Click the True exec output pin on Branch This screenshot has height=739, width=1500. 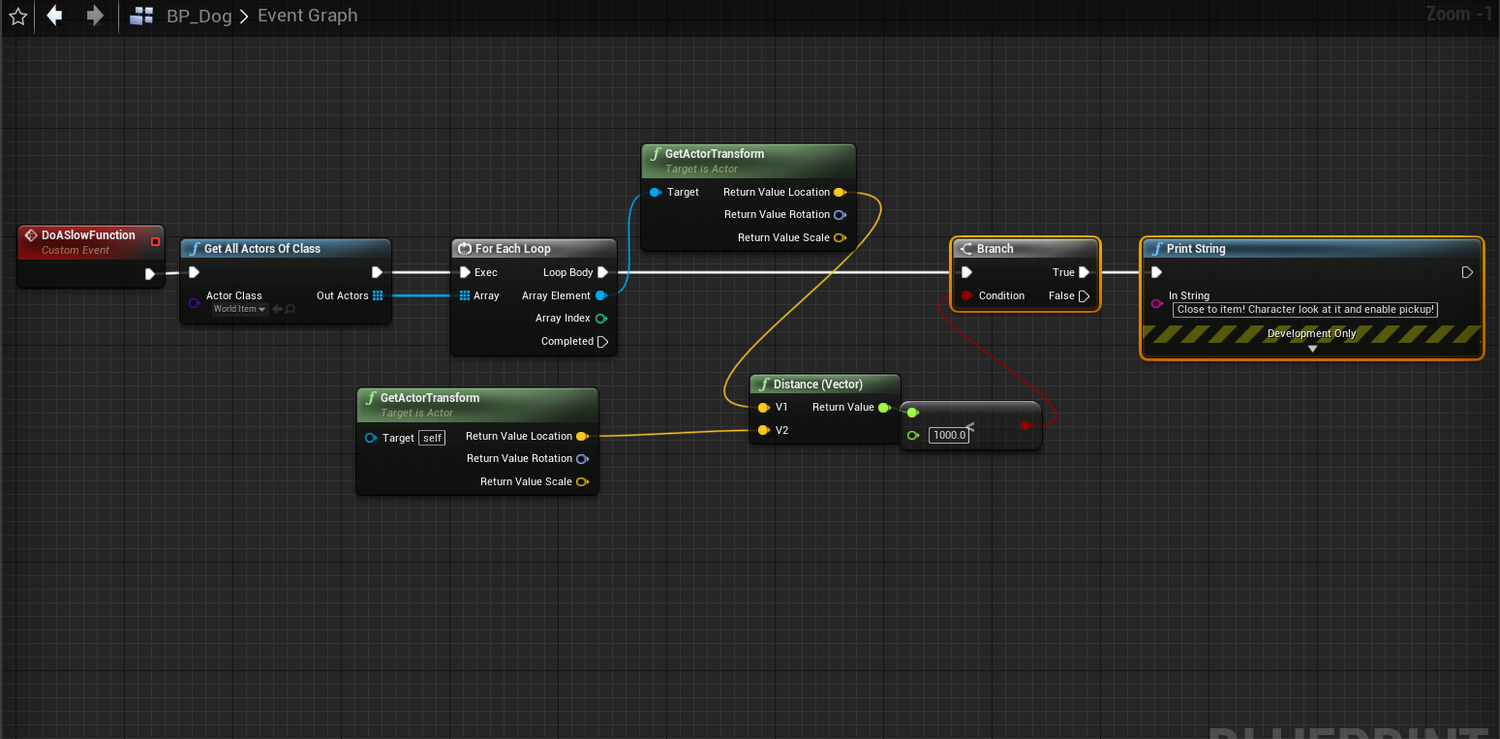pos(1084,272)
